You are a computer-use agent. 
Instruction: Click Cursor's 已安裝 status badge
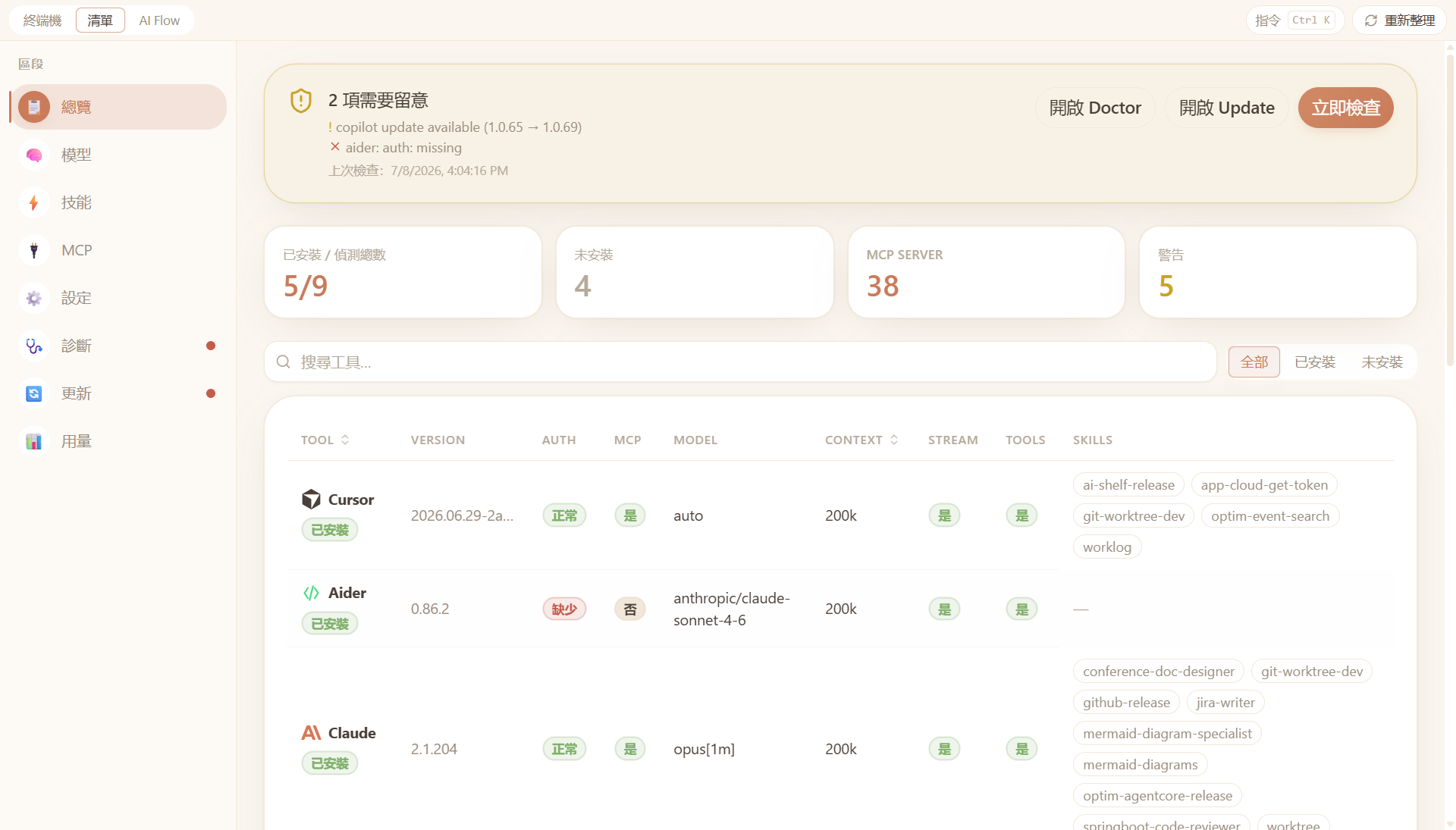[x=330, y=530]
